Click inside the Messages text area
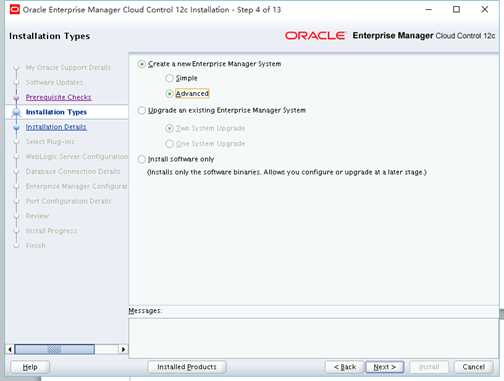This screenshot has height=381, width=504. point(313,338)
